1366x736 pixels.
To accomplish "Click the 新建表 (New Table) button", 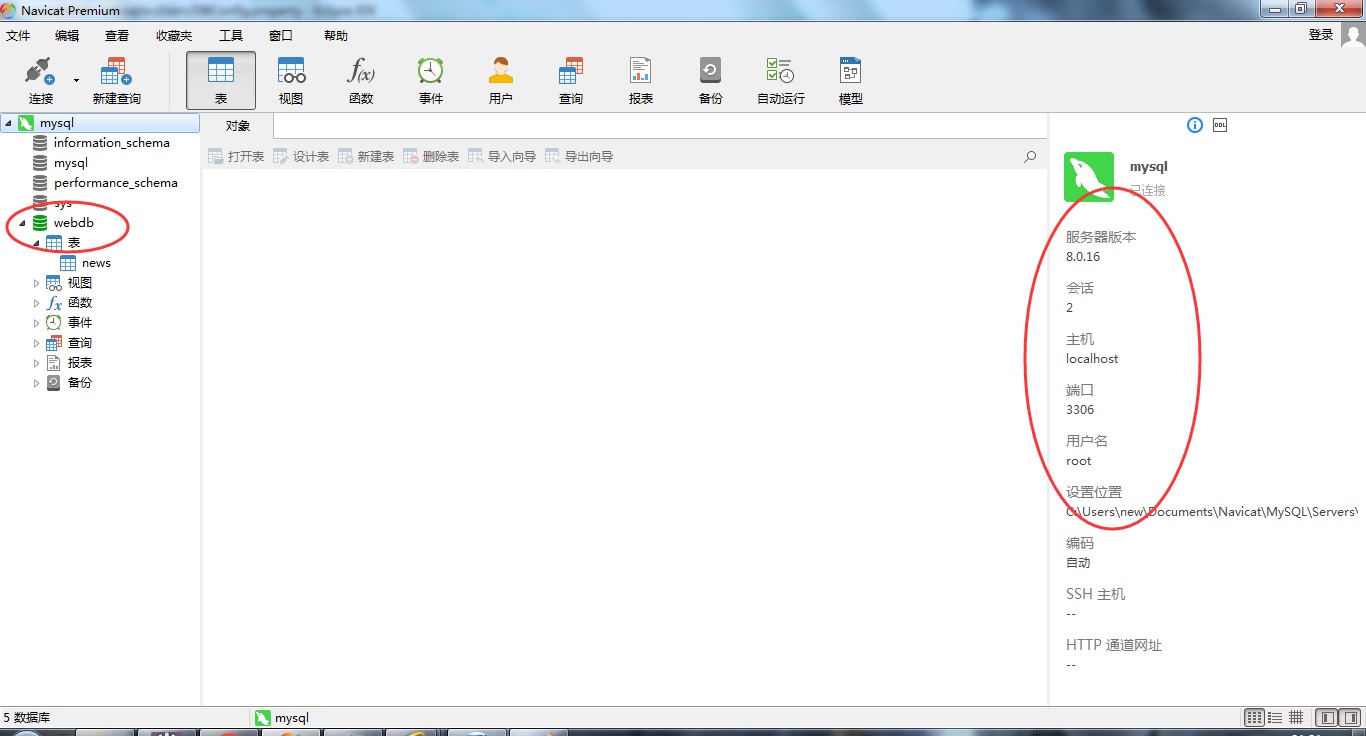I will 366,156.
